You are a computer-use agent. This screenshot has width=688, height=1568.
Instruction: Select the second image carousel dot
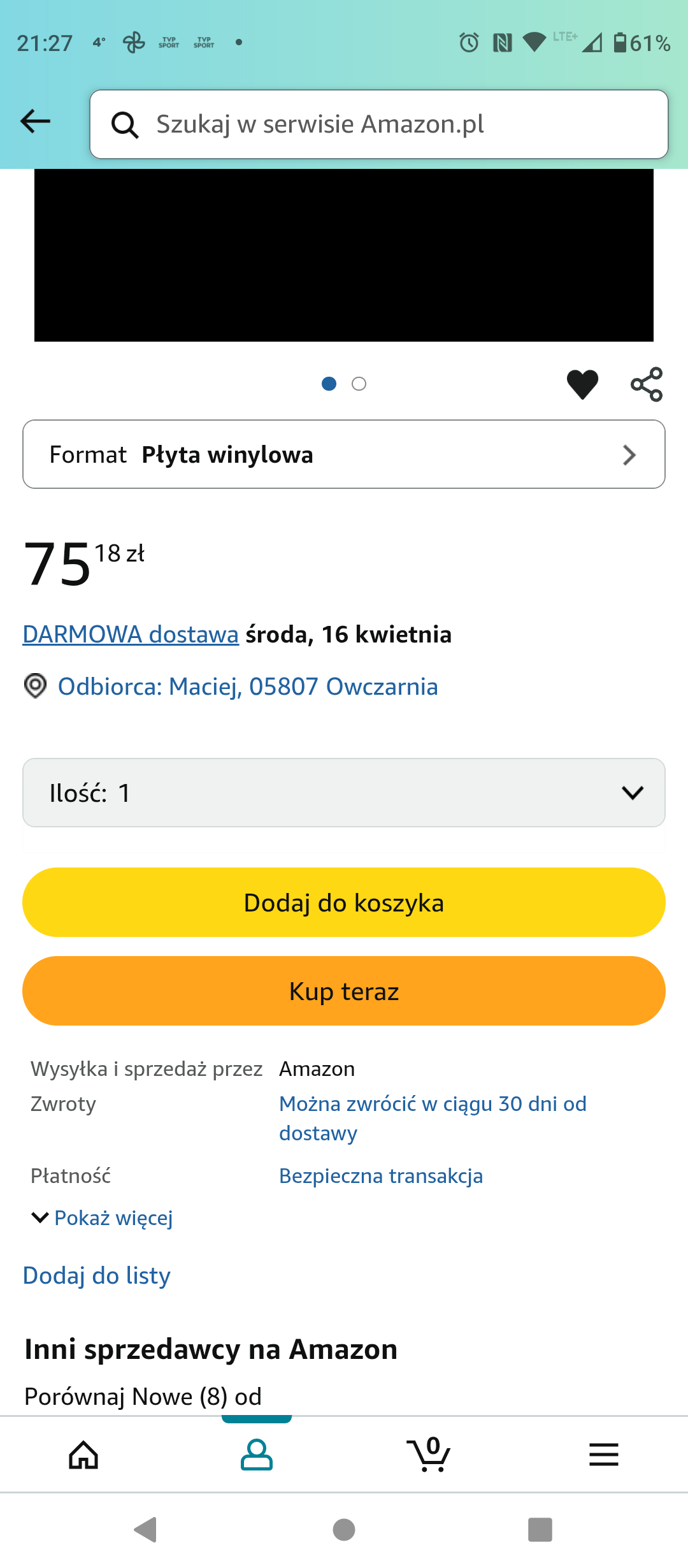pos(359,384)
